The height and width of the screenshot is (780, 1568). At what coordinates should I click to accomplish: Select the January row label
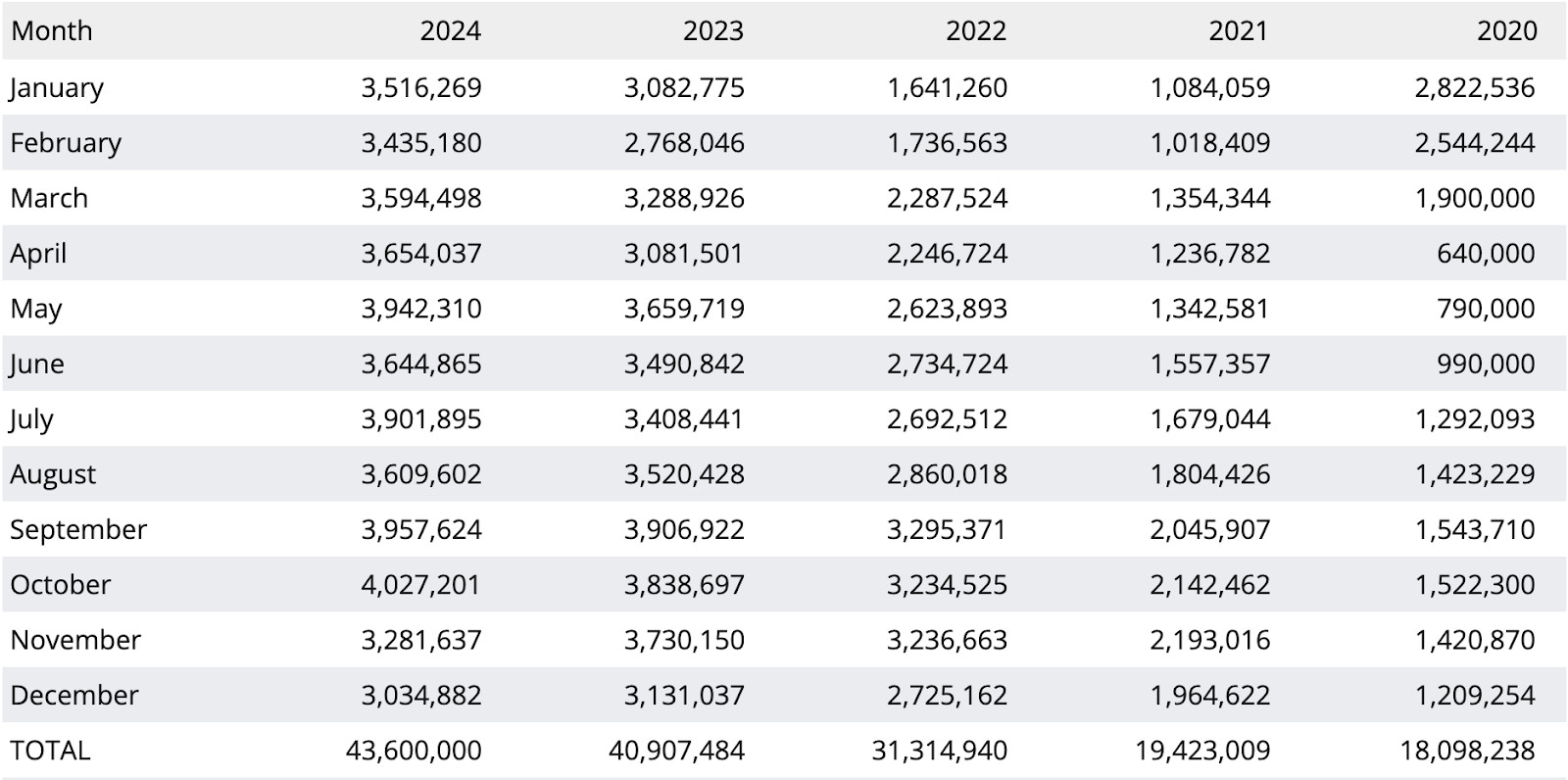pos(56,87)
